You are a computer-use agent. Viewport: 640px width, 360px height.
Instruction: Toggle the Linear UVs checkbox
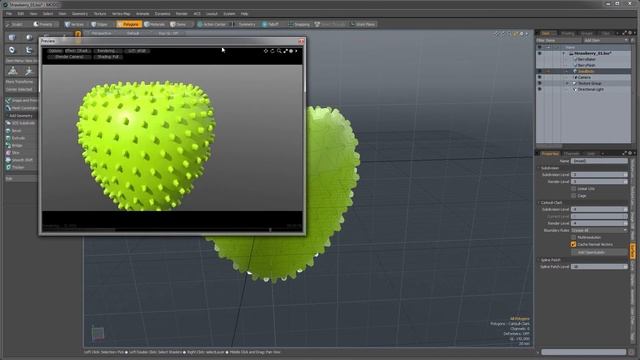573,189
